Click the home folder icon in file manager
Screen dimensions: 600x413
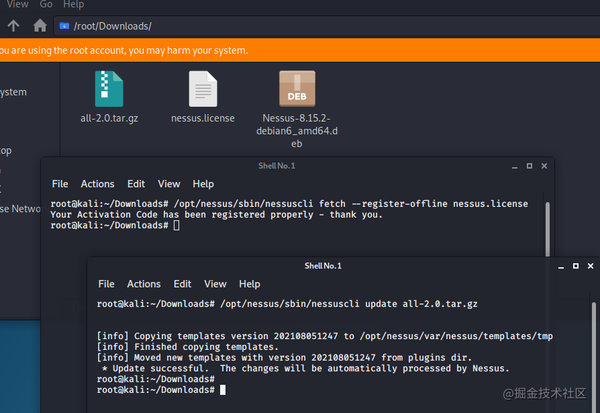point(40,25)
